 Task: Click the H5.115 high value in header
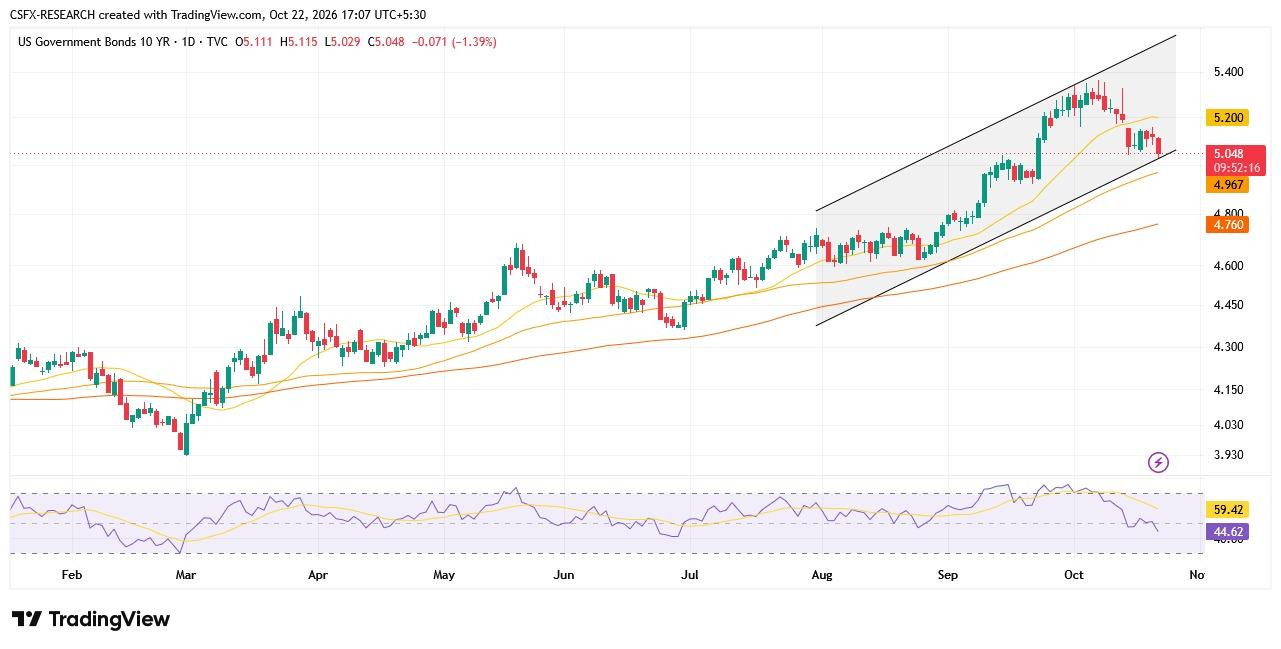click(x=300, y=42)
